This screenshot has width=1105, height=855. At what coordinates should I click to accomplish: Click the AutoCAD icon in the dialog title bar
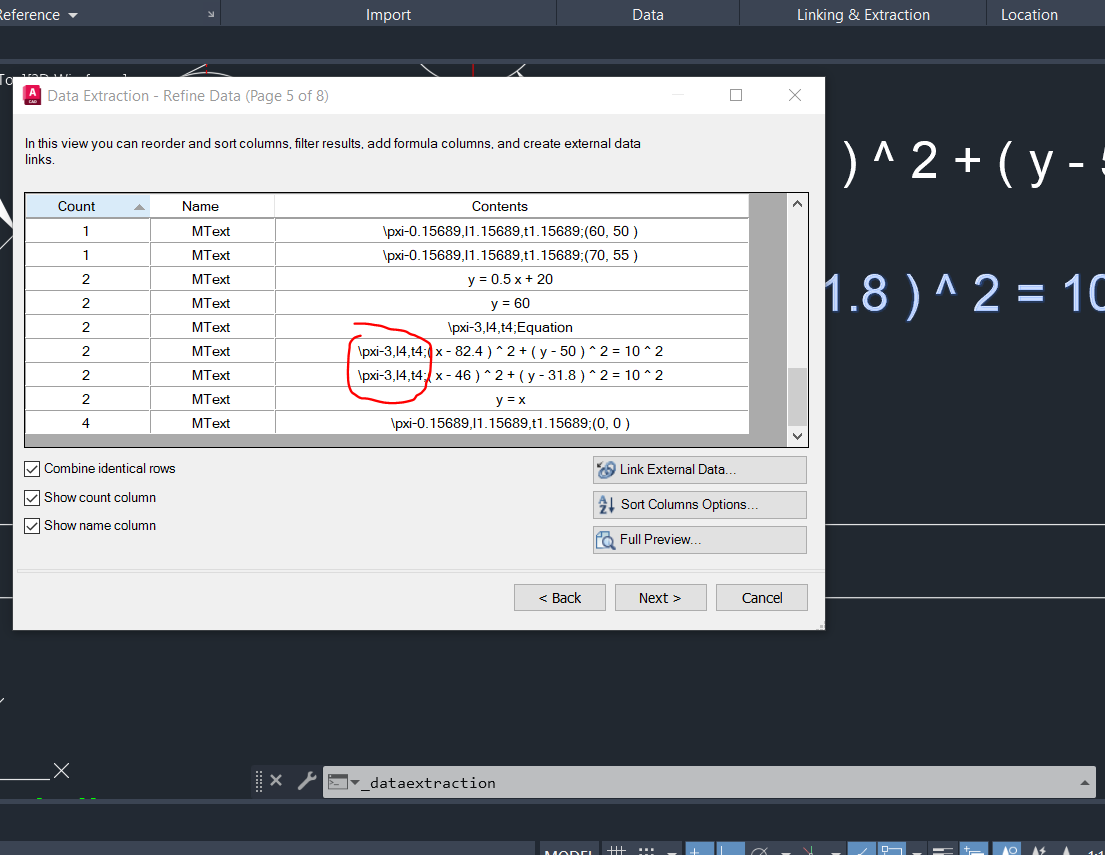[x=32, y=95]
